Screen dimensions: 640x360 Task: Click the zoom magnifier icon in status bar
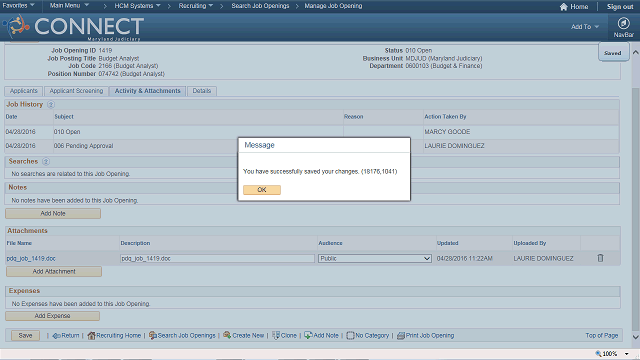pyautogui.click(x=598, y=353)
